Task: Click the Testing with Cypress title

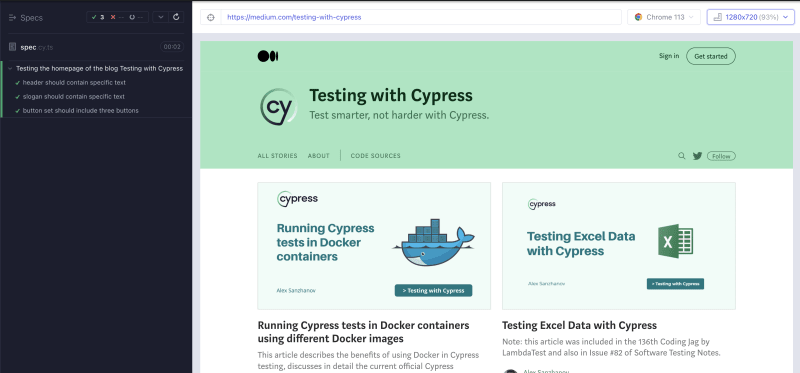Action: [391, 95]
